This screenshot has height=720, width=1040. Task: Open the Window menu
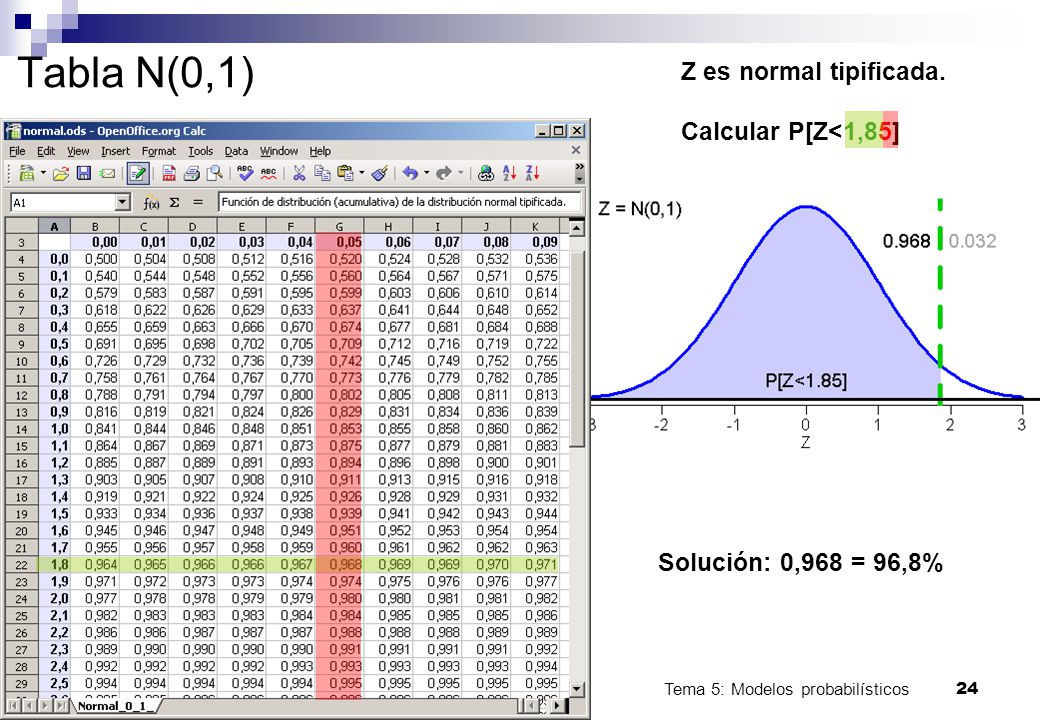[279, 151]
